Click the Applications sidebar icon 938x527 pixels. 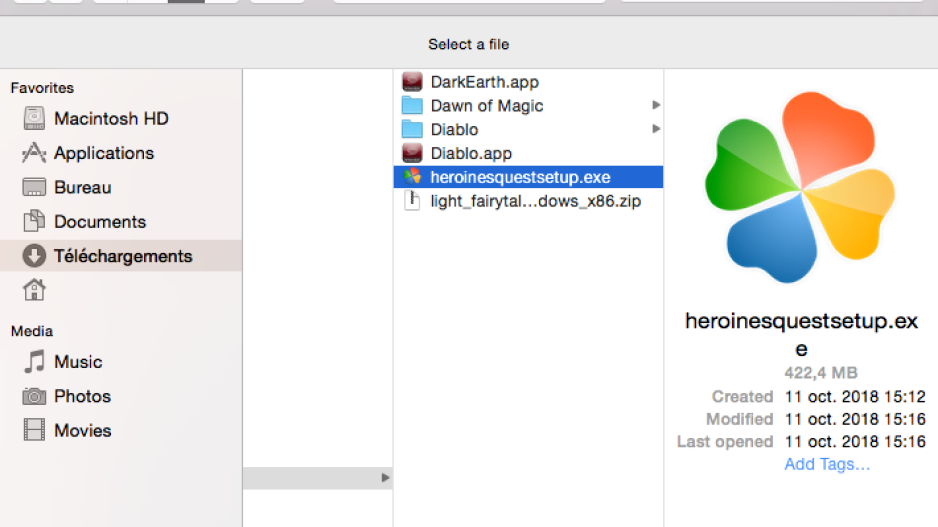34,153
